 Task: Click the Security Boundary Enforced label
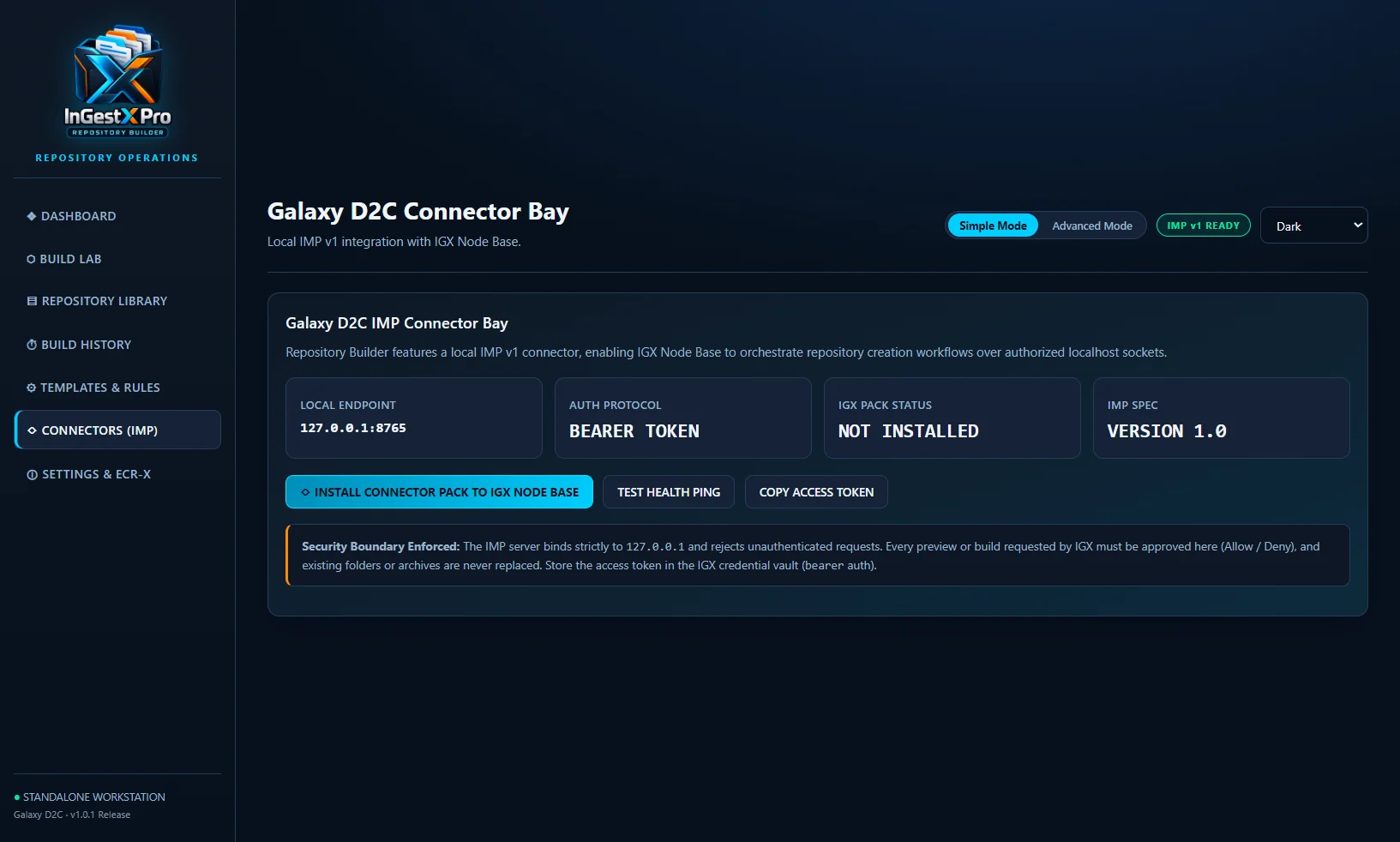[381, 546]
